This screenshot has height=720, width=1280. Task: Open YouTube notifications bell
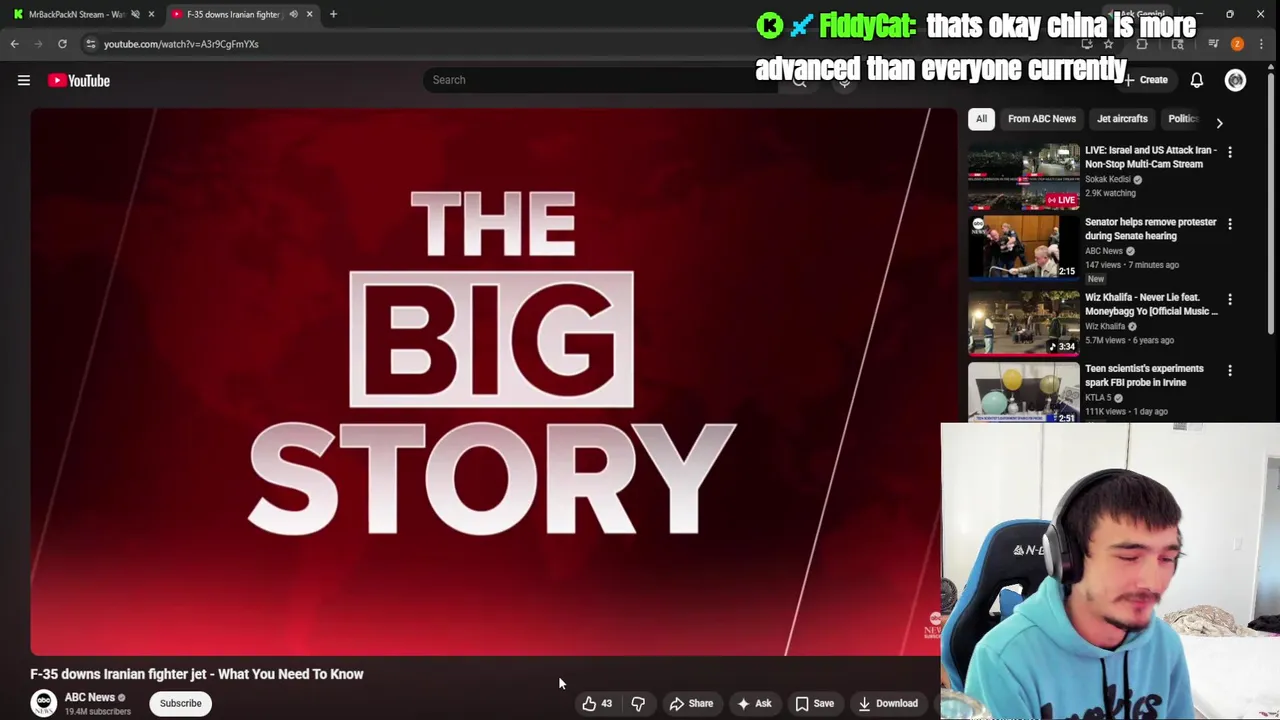(x=1196, y=80)
